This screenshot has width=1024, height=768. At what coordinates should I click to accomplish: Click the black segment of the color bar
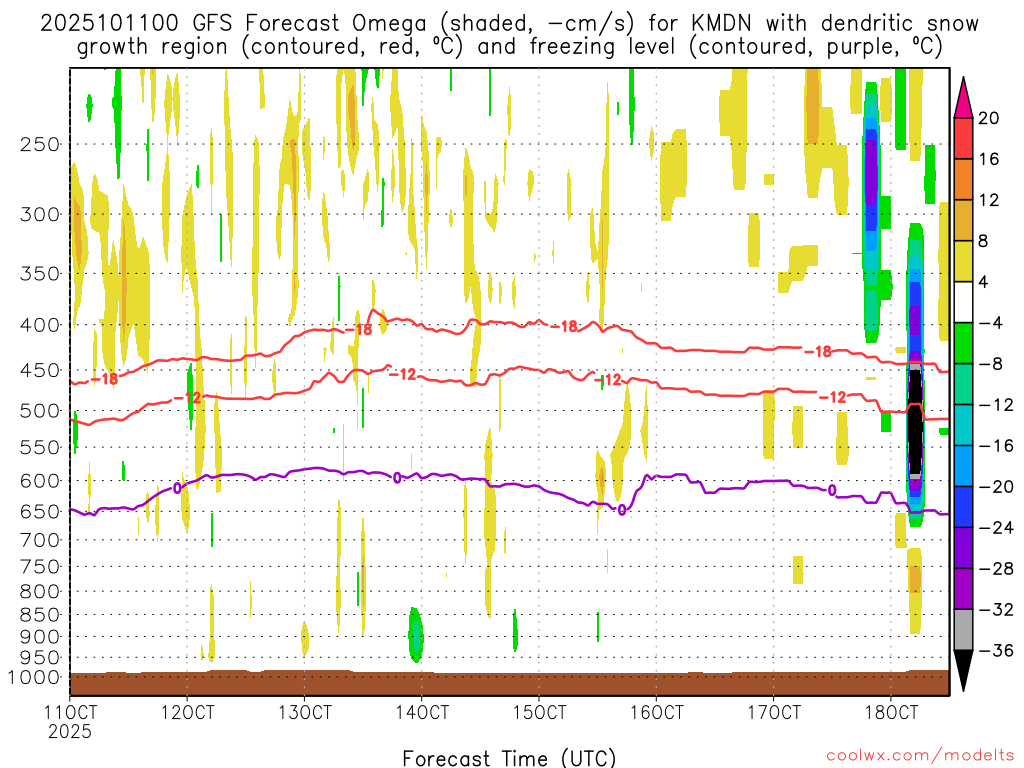(963, 670)
